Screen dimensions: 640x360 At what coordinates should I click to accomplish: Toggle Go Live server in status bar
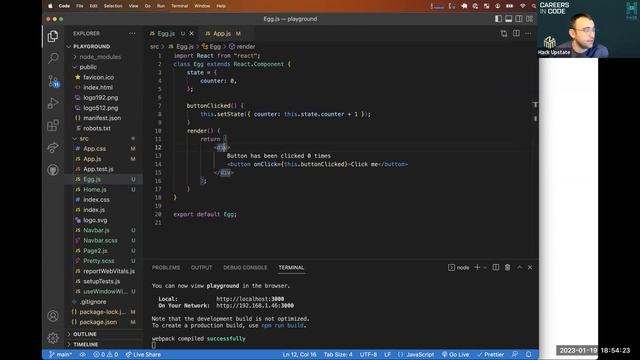click(456, 354)
